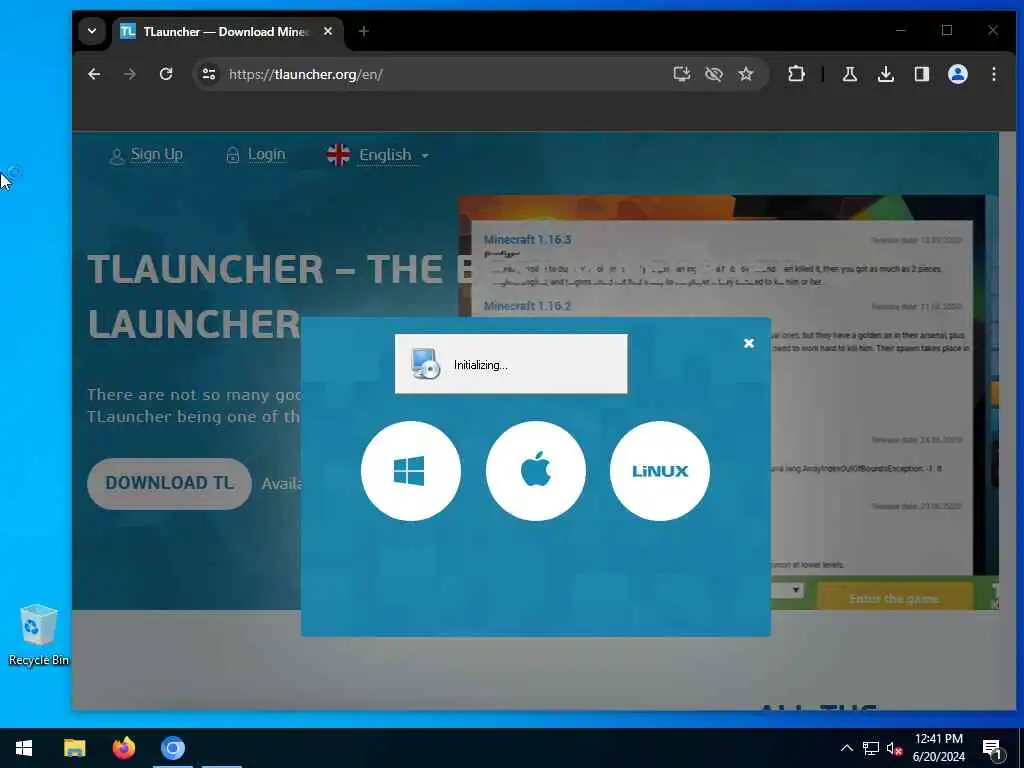Go back with the browser back arrow

pyautogui.click(x=94, y=74)
